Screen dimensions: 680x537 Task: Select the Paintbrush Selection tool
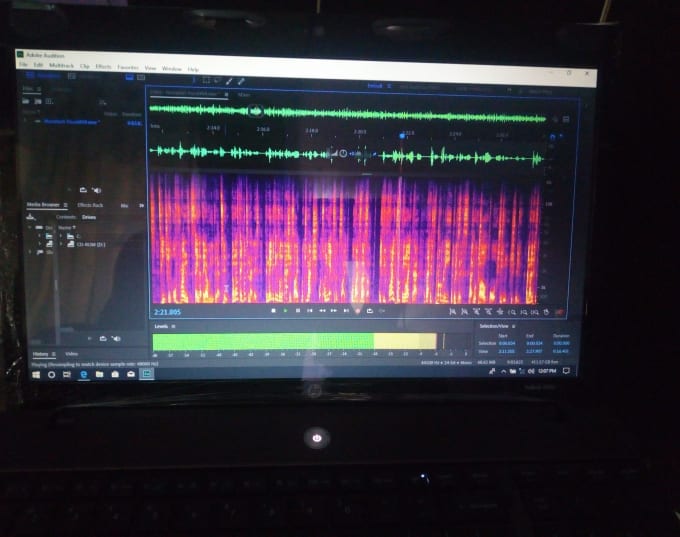229,81
